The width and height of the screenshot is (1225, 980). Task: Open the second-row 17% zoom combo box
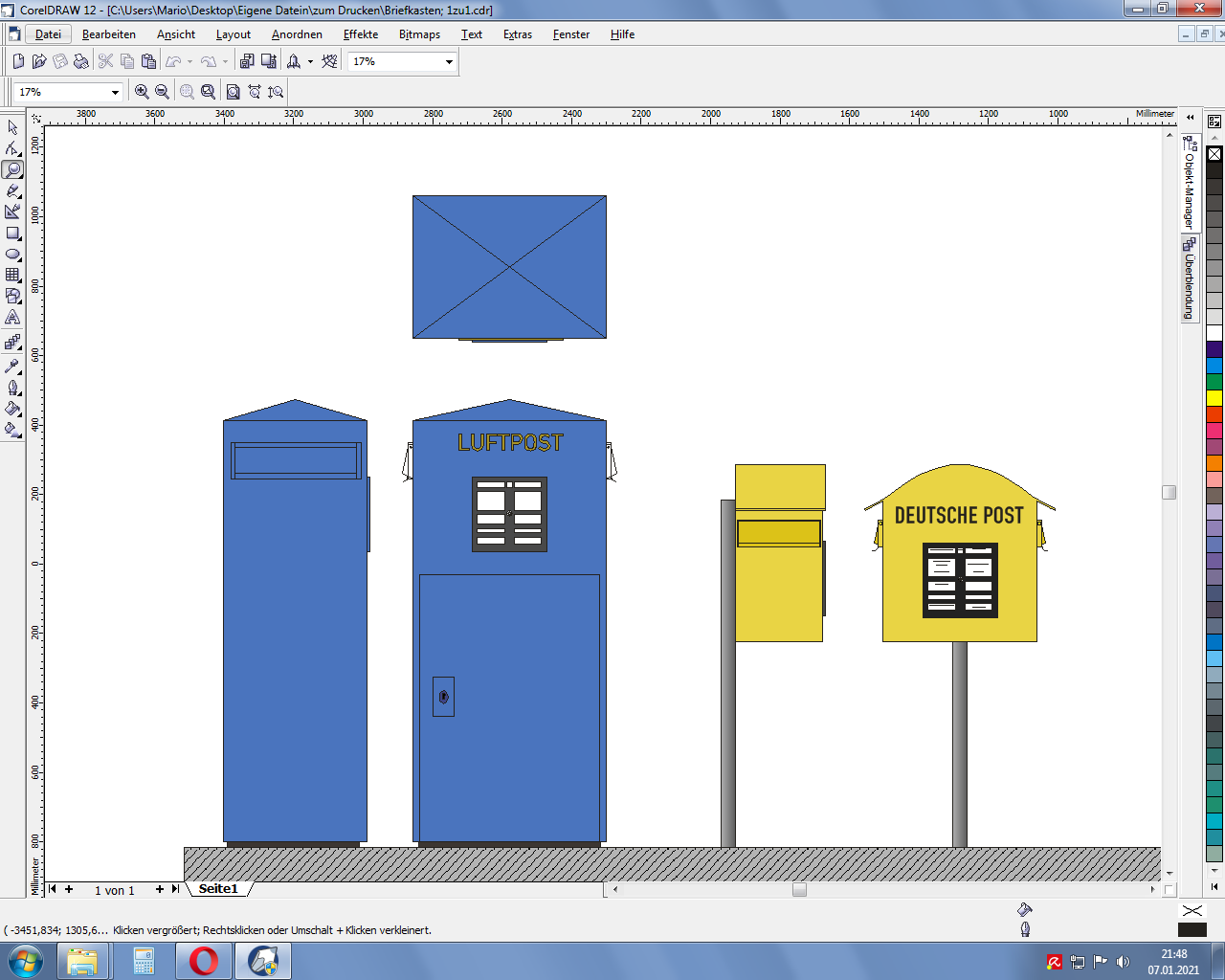click(x=115, y=93)
